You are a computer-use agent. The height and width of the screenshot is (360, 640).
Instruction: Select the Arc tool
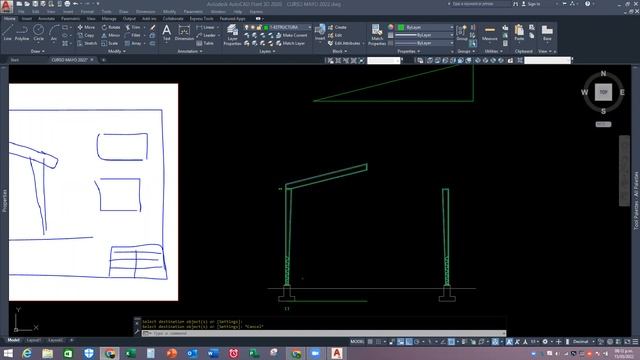[x=54, y=32]
